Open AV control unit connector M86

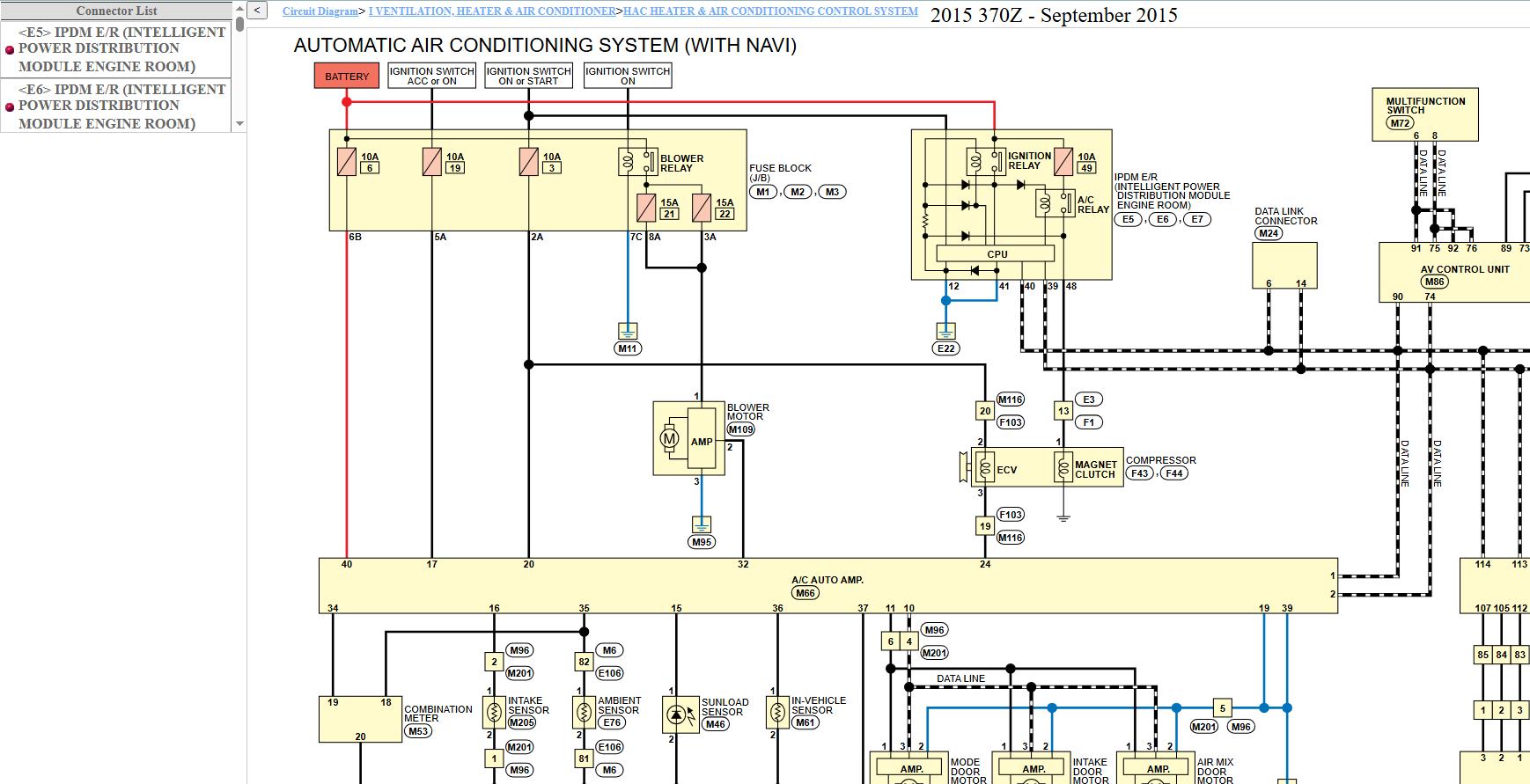pyautogui.click(x=1434, y=282)
